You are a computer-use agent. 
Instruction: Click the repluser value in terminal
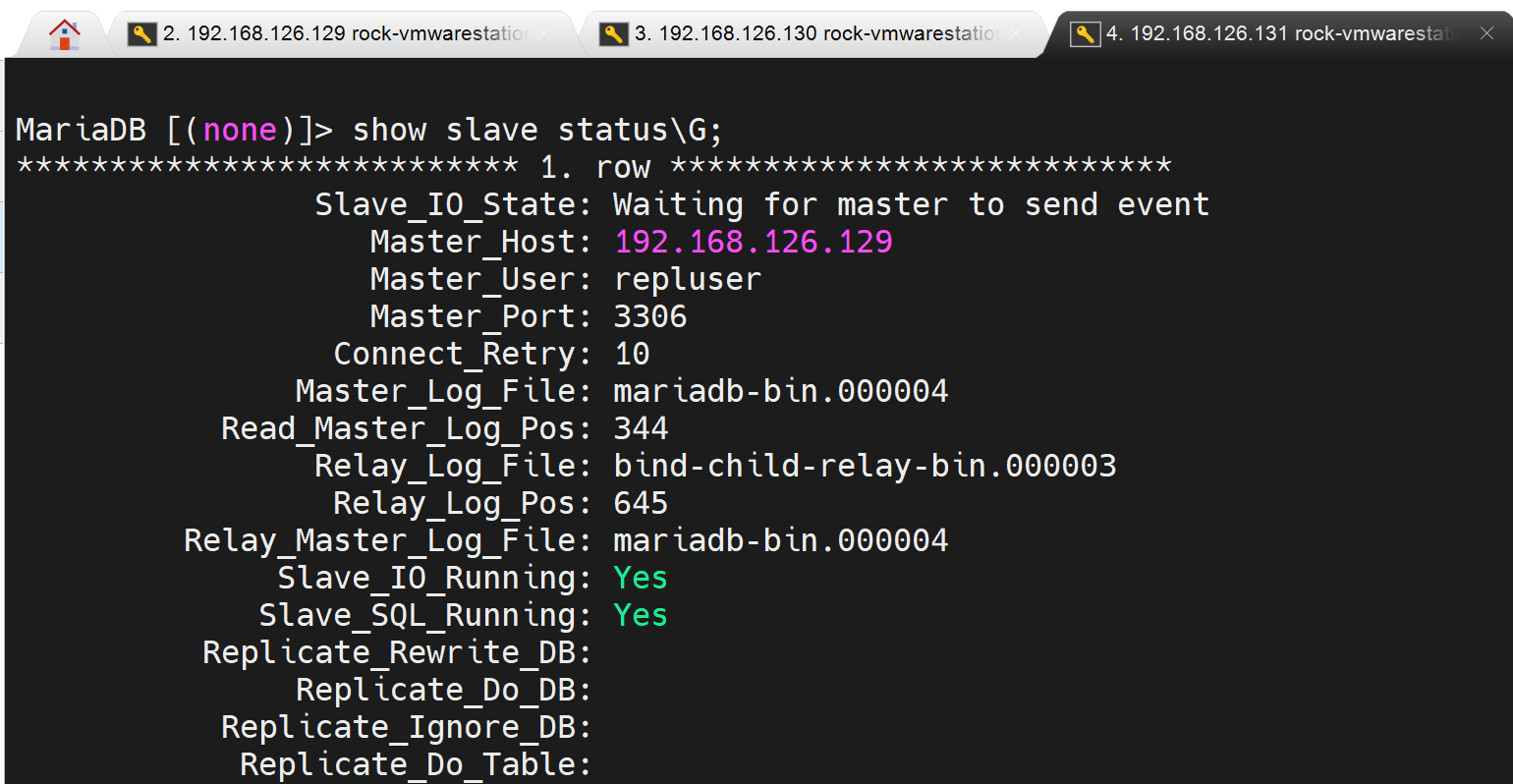click(687, 279)
